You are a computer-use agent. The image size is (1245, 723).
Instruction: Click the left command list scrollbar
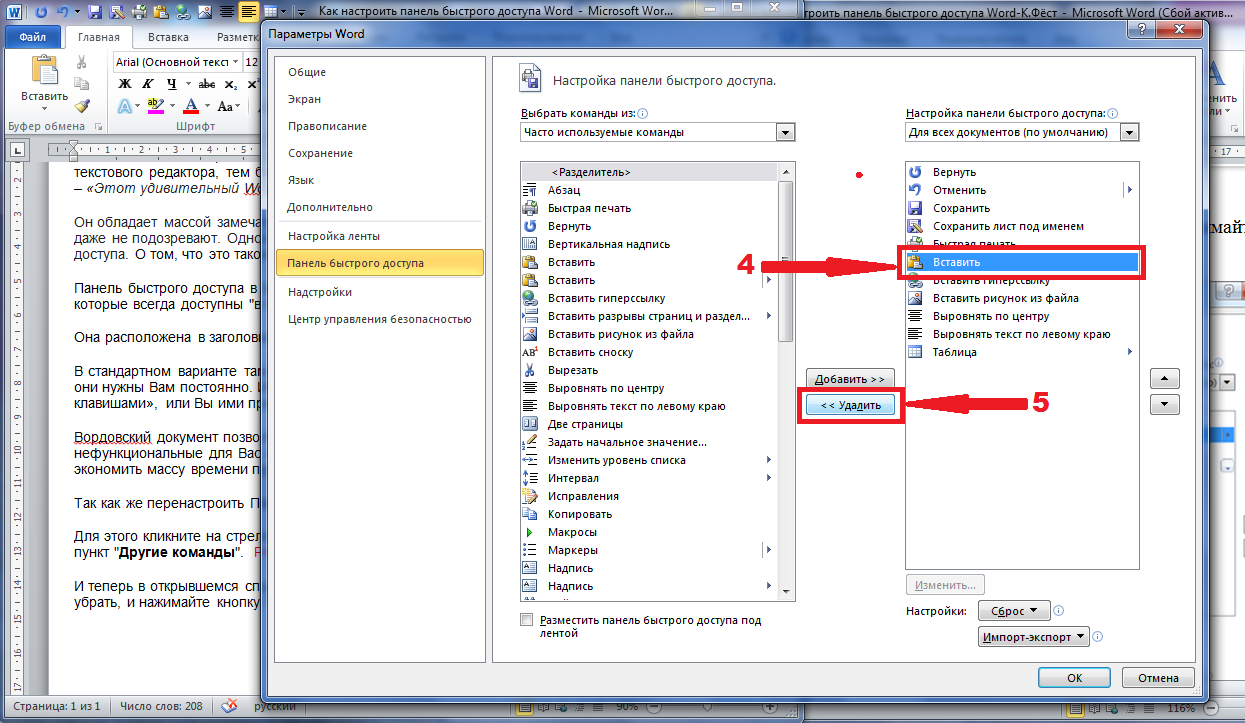(786, 380)
